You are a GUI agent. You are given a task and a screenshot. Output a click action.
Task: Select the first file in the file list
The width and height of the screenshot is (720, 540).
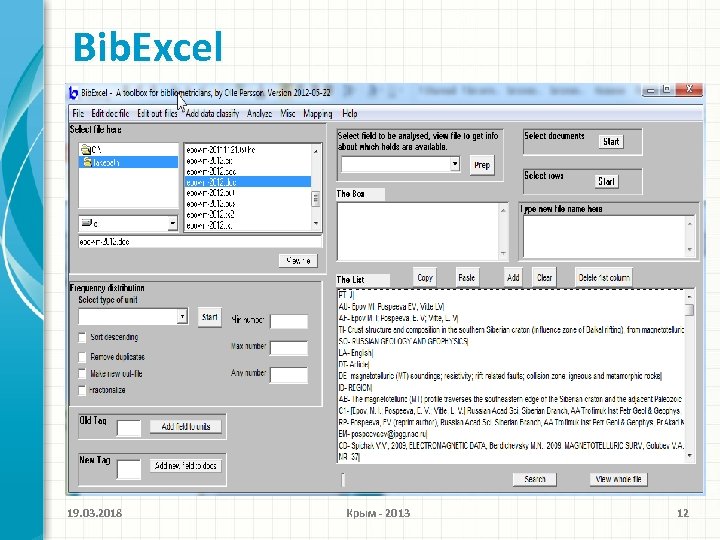point(248,150)
